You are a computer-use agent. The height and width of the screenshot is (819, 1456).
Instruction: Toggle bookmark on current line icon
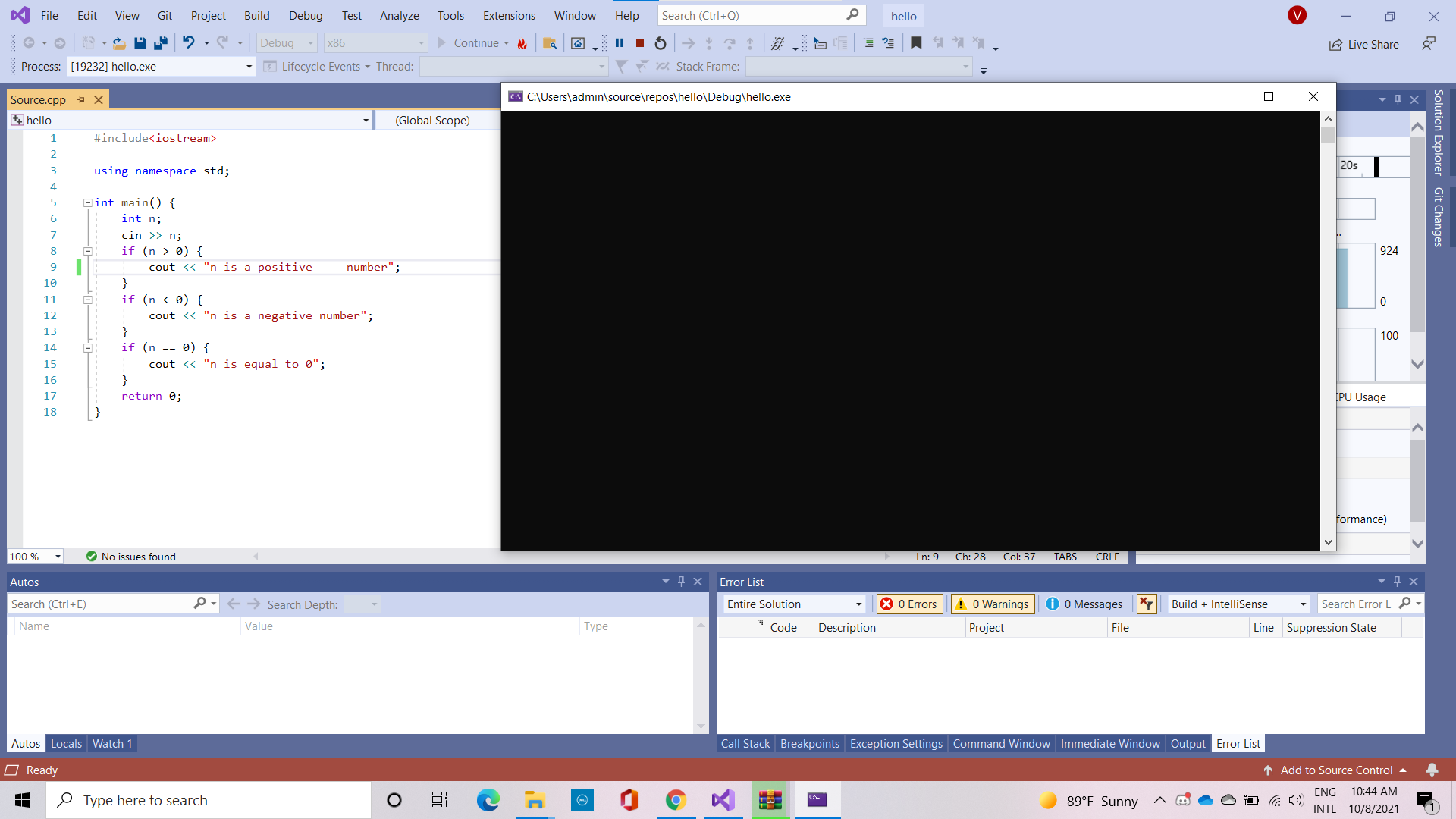pos(916,43)
